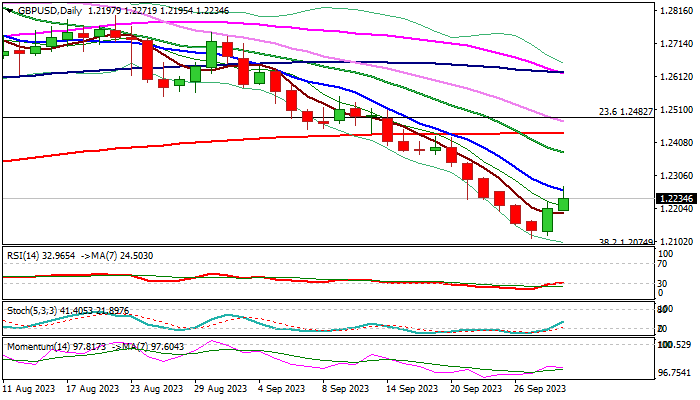Screen dimensions: 700x400
Task: Click the 96.7541 value on Momentum scale
Action: 674,373
